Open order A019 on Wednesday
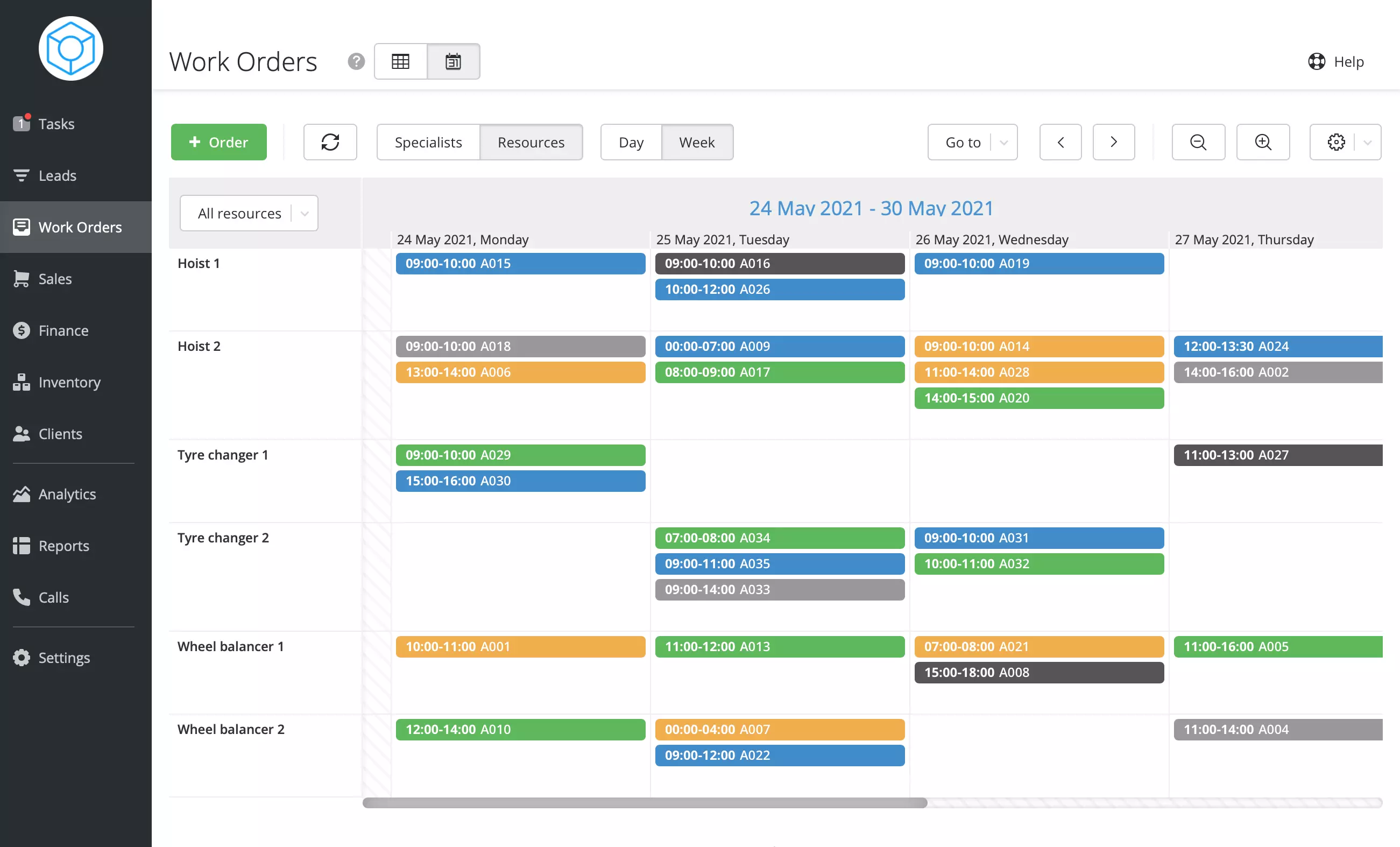Screen dimensions: 1400x847 tap(1039, 264)
